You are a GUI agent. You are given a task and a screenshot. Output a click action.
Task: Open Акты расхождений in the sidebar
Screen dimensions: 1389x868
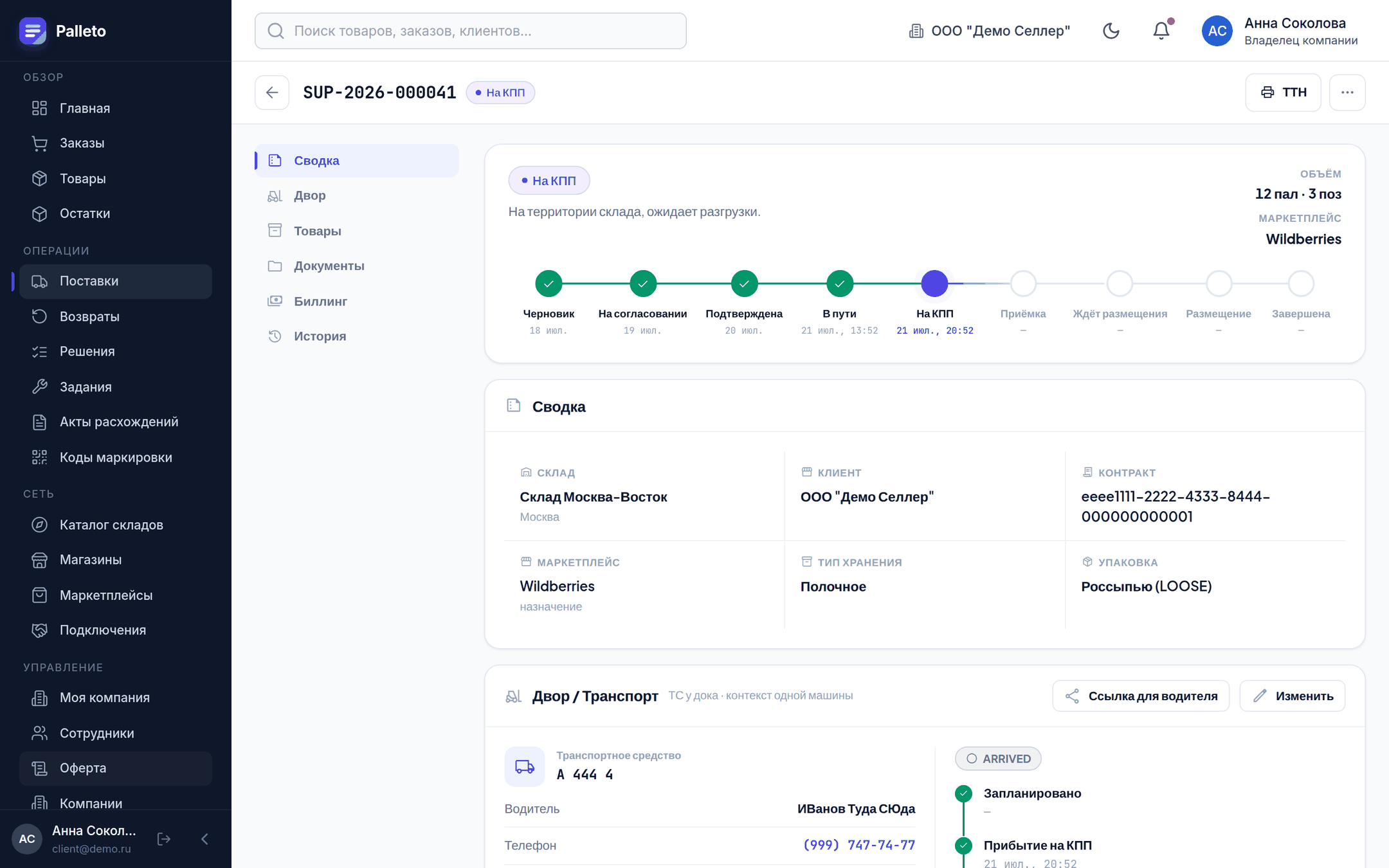coord(116,422)
